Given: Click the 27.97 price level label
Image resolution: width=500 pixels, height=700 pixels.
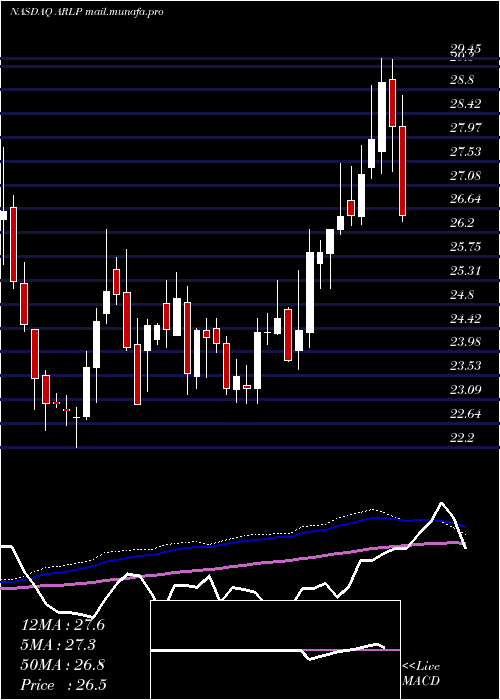Looking at the screenshot, I should click(x=465, y=128).
